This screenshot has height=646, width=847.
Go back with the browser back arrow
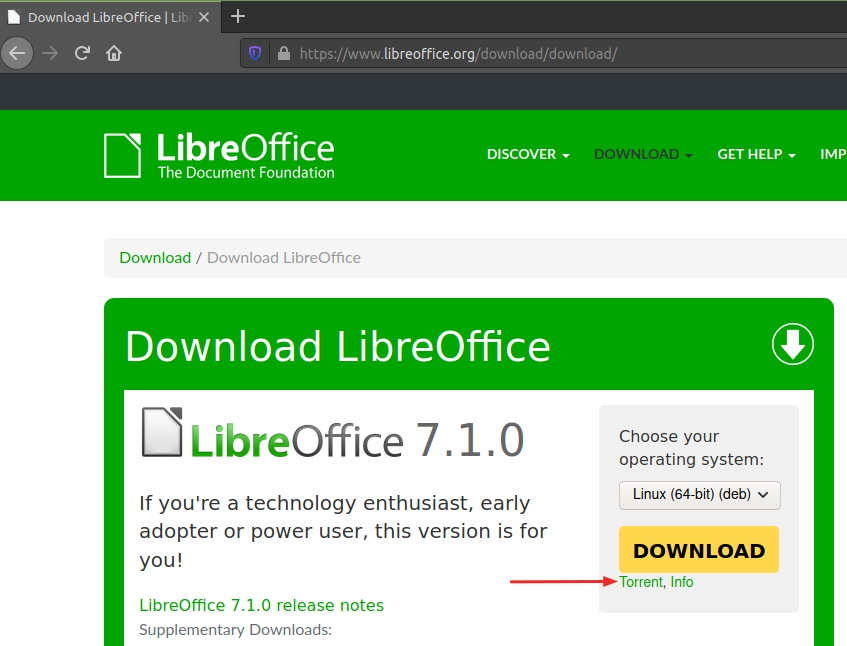click(x=17, y=53)
